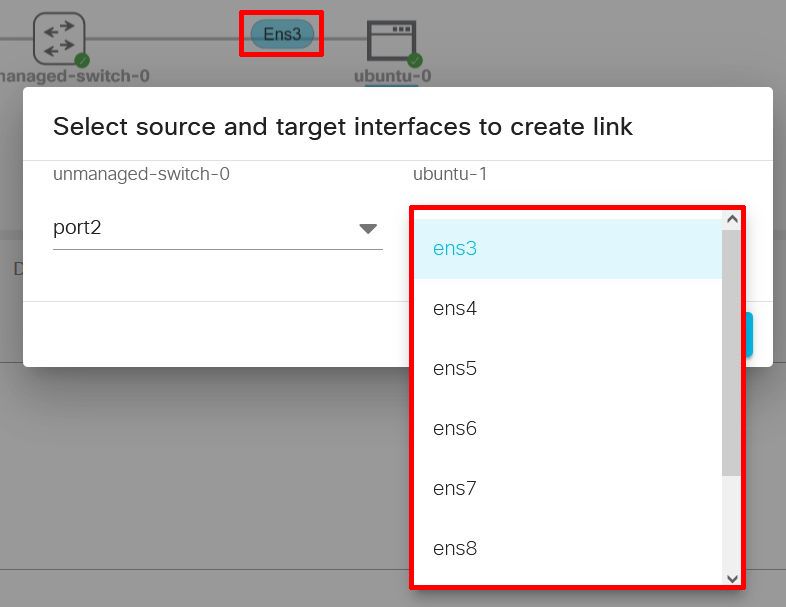Image resolution: width=786 pixels, height=607 pixels.
Task: Click the scrollbar down arrow in the list
Action: coord(732,578)
